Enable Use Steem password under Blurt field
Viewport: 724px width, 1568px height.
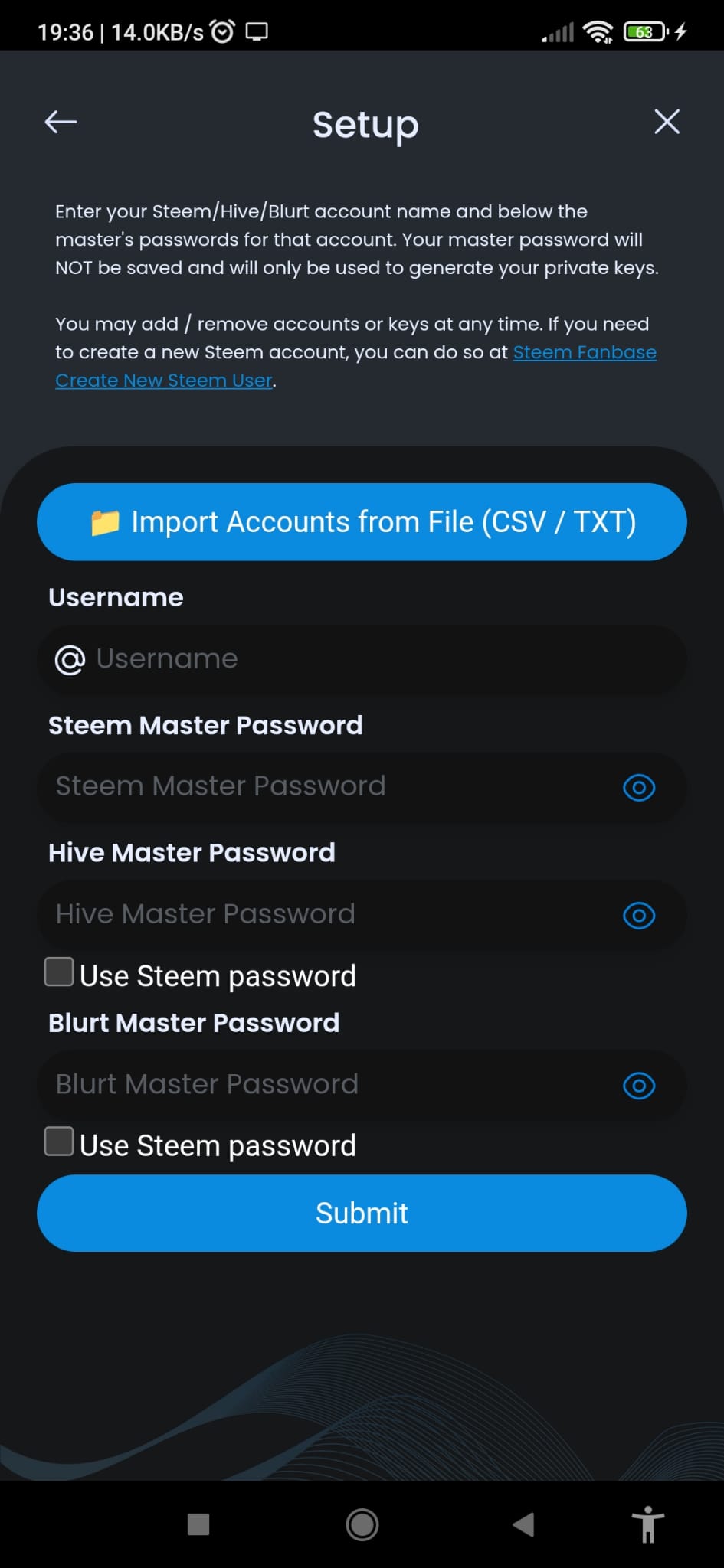(59, 1142)
